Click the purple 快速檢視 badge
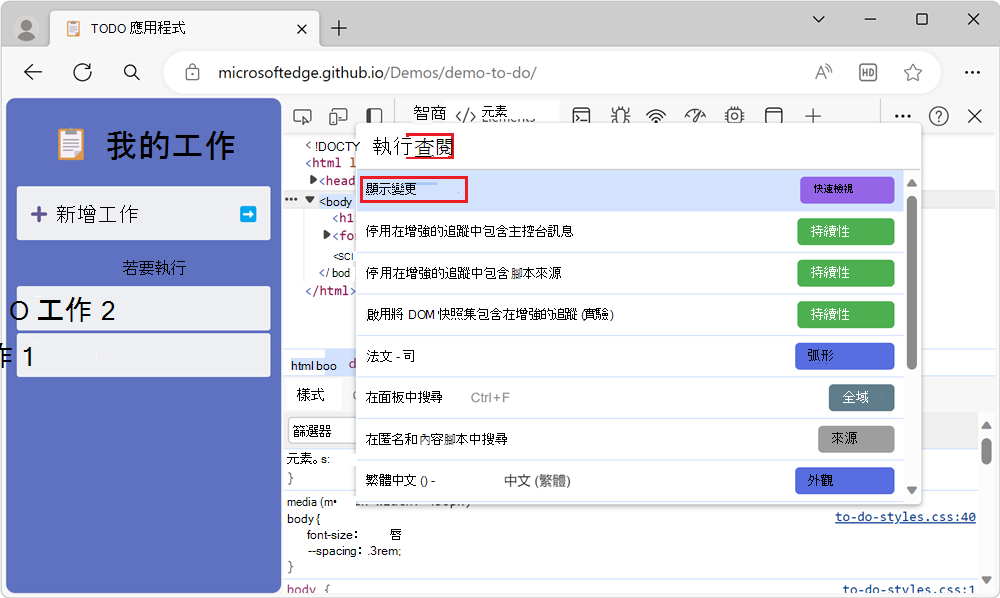The height and width of the screenshot is (598, 1000). [847, 189]
